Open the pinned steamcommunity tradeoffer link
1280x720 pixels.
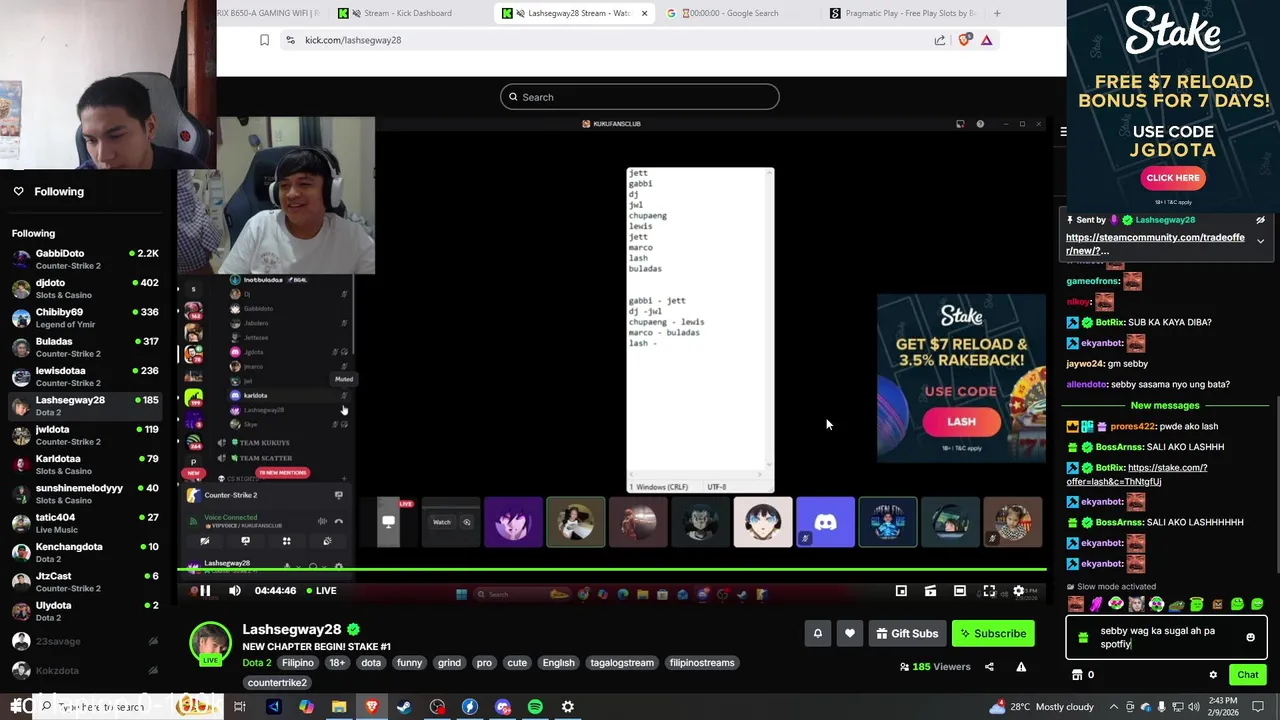click(1155, 244)
